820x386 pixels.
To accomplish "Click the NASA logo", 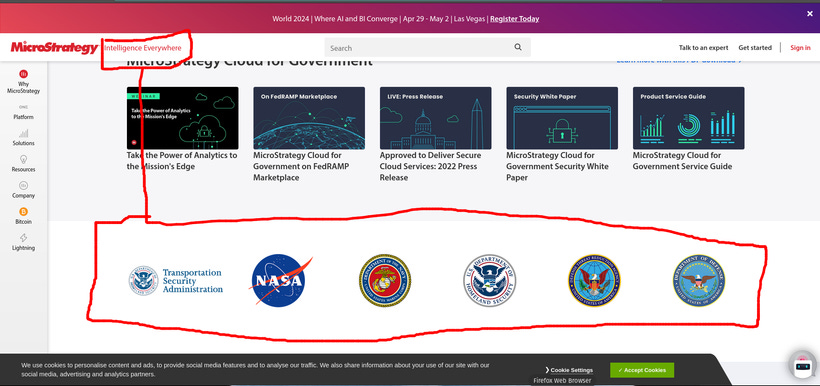I will (x=281, y=280).
